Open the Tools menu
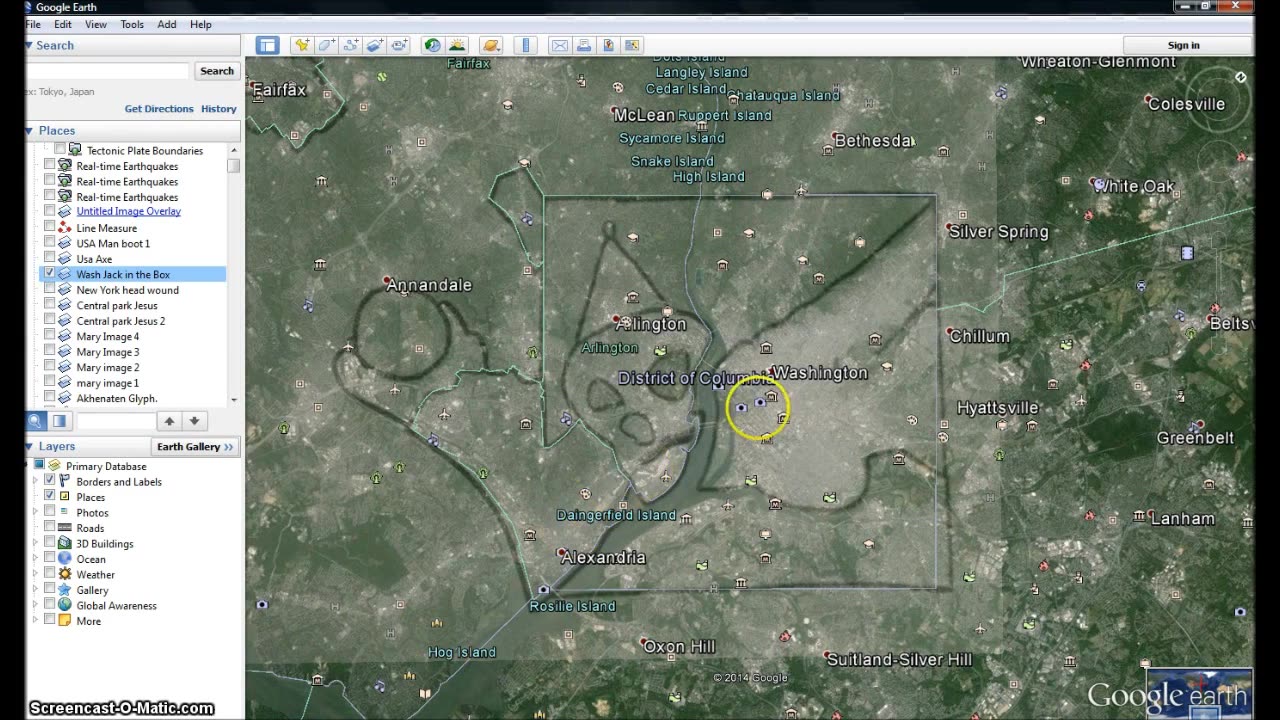Image resolution: width=1280 pixels, height=720 pixels. pos(132,24)
